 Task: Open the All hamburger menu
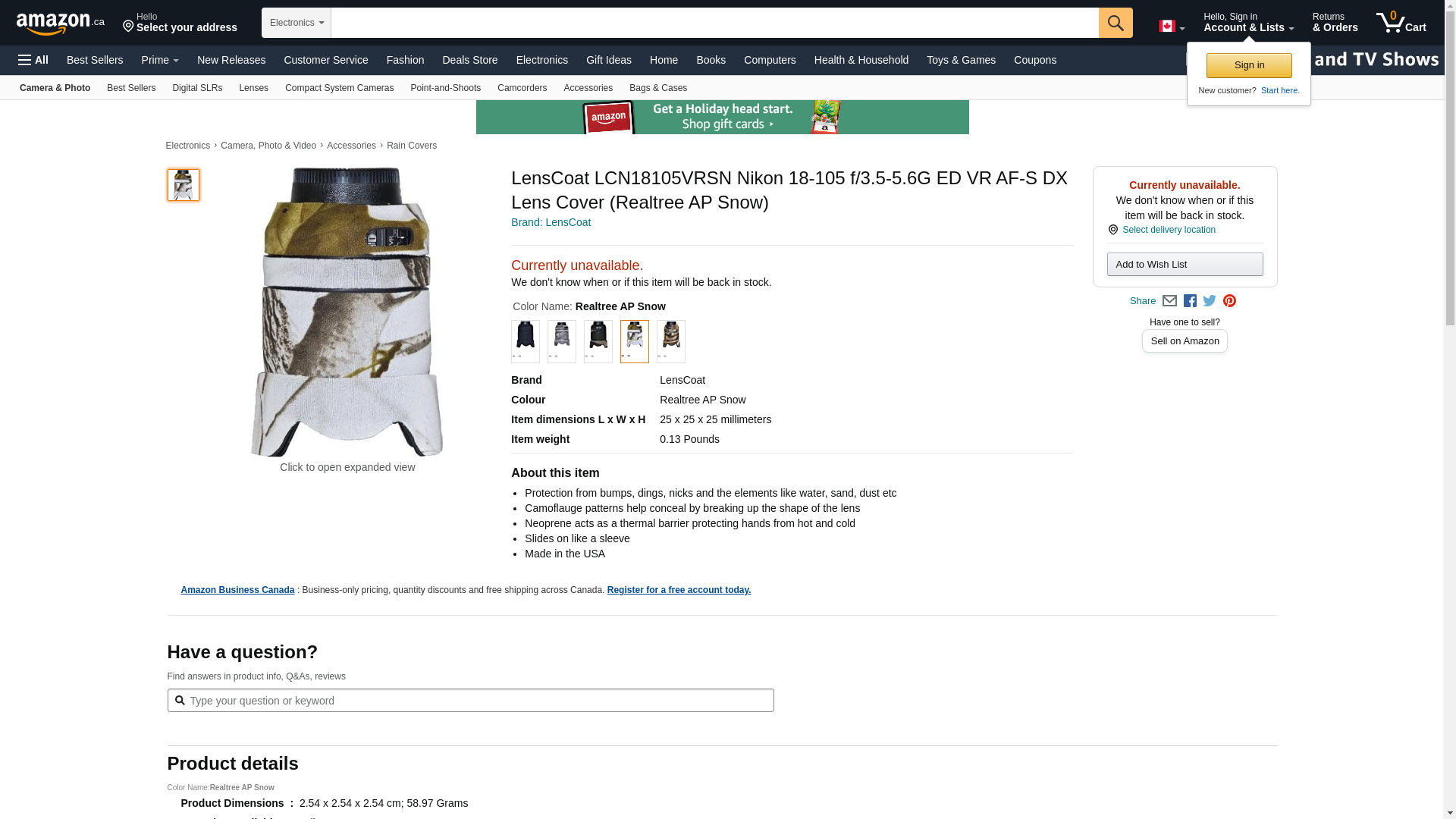click(x=33, y=60)
